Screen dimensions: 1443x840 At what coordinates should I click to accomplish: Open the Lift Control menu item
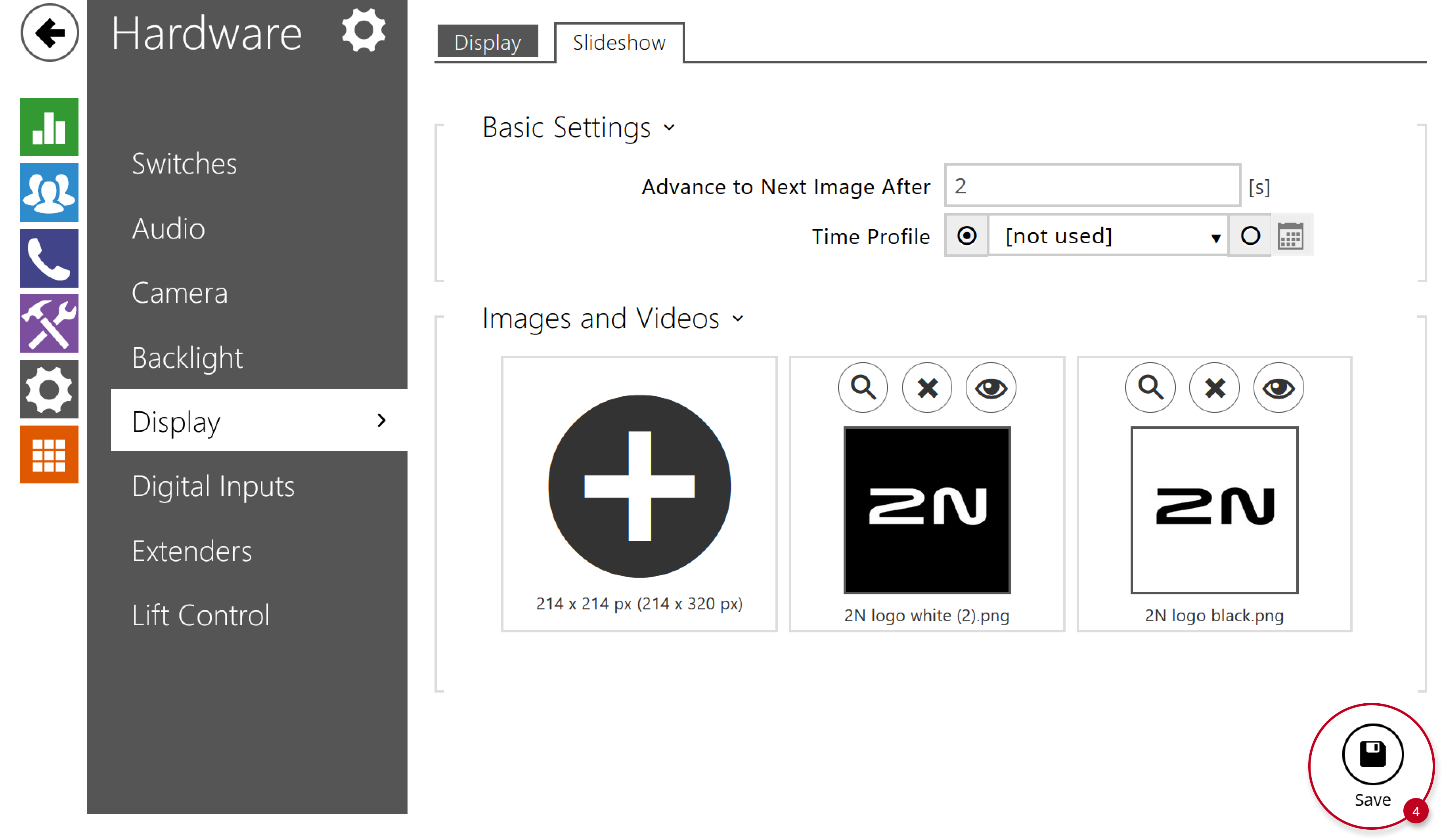pos(201,616)
